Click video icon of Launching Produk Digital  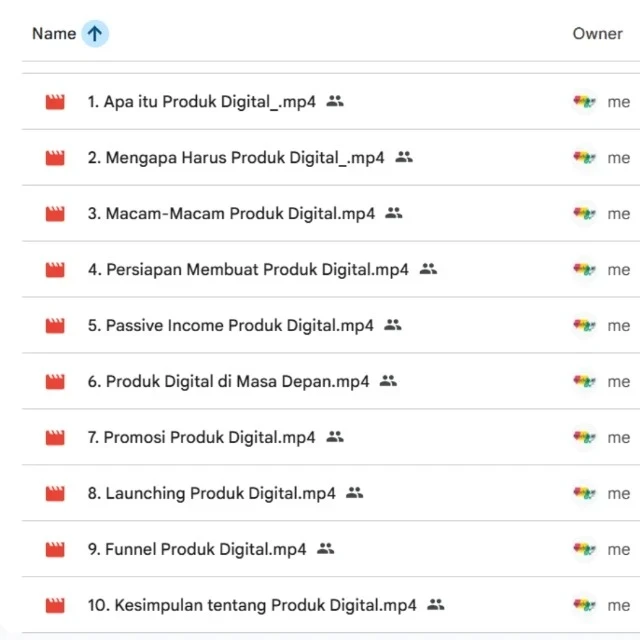pos(55,493)
